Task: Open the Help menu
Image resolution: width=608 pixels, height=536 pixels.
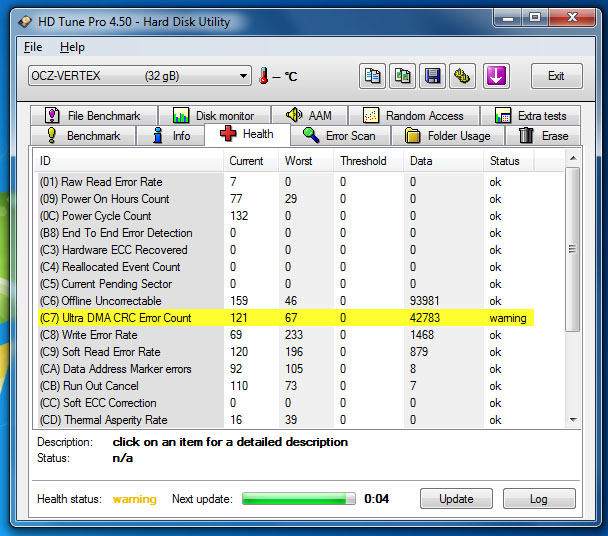Action: point(72,47)
